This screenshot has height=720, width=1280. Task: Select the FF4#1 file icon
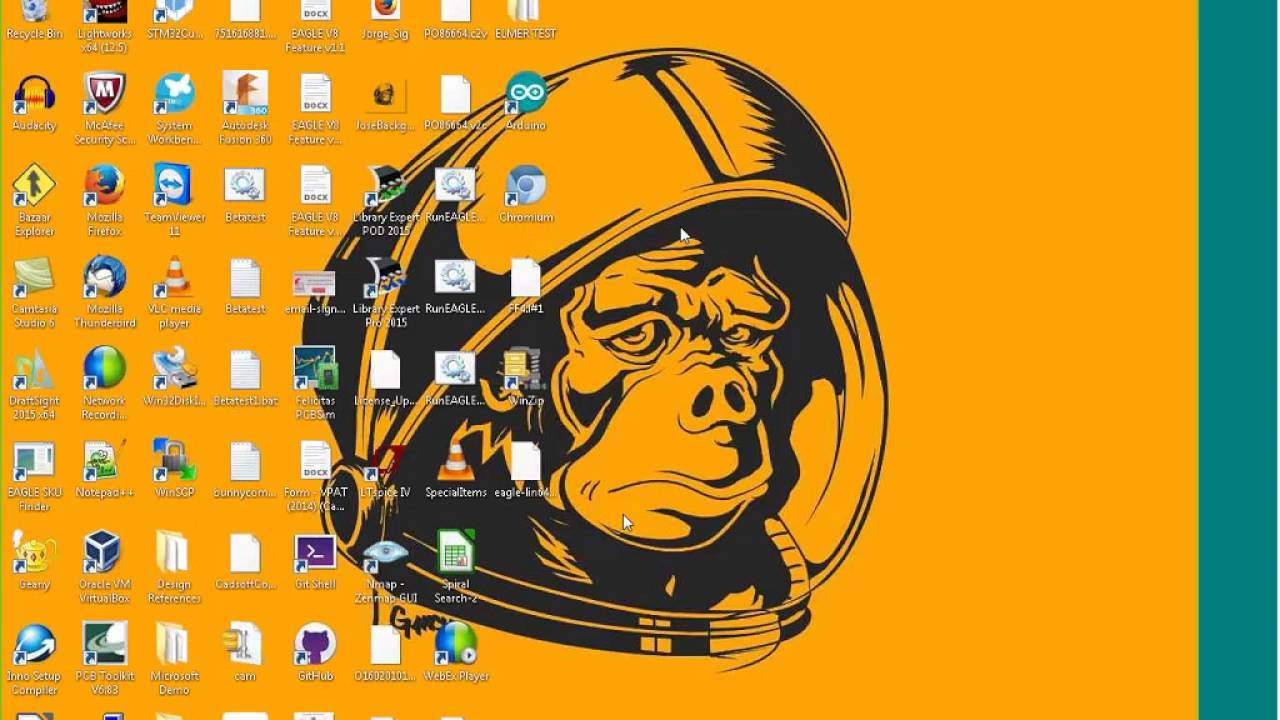coord(526,278)
